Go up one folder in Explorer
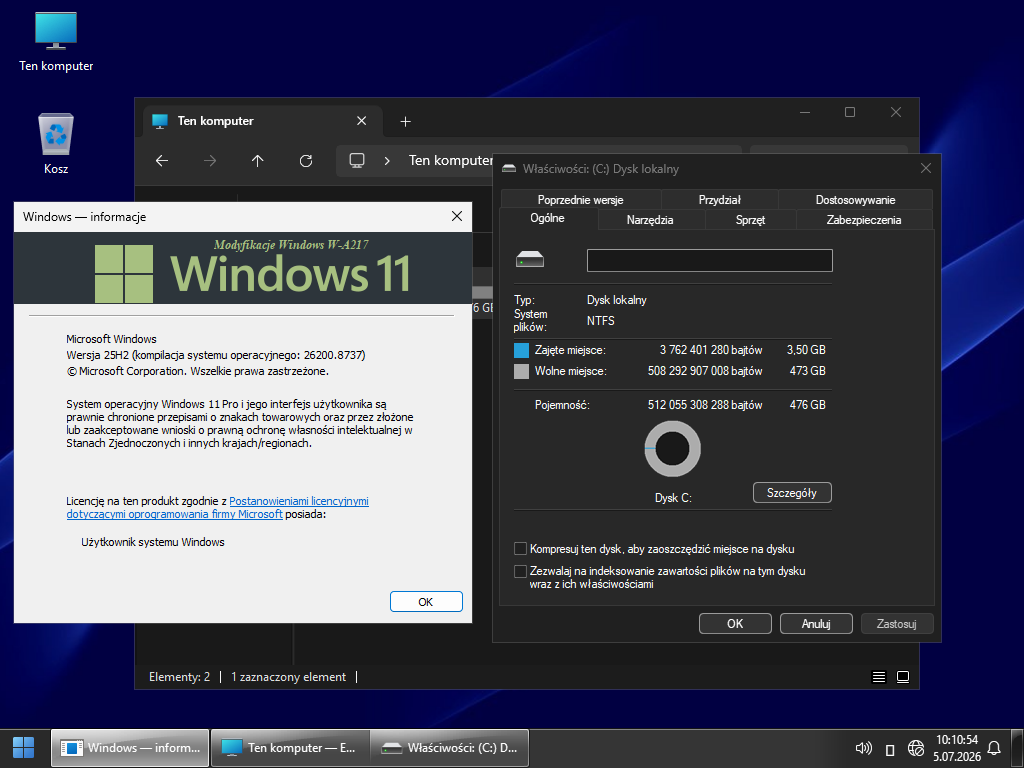1024x768 pixels. (257, 161)
